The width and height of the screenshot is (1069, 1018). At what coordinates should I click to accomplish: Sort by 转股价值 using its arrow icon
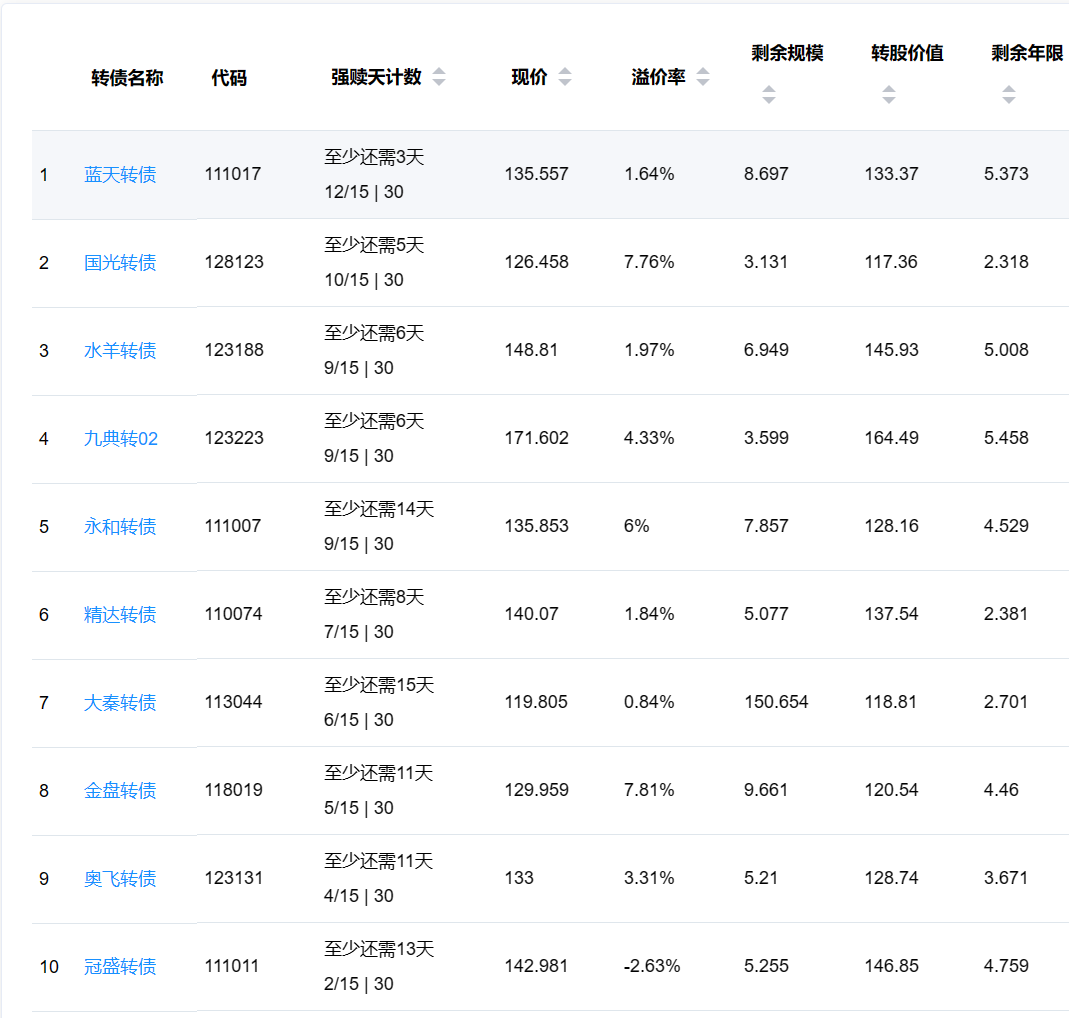coord(889,95)
